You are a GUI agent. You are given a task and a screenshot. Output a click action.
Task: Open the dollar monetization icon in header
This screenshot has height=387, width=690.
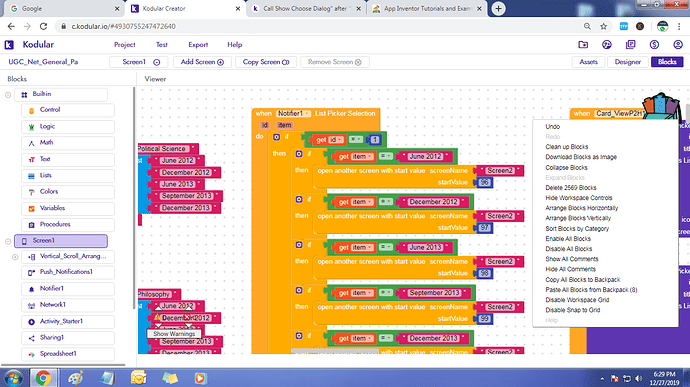pos(654,44)
